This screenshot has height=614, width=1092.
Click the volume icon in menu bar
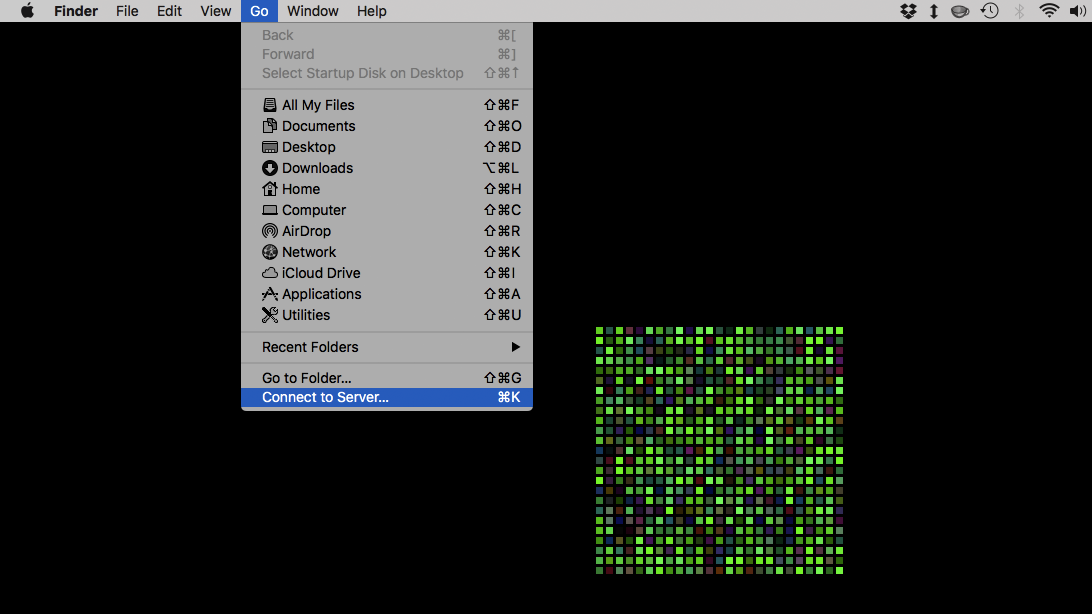pos(1078,11)
